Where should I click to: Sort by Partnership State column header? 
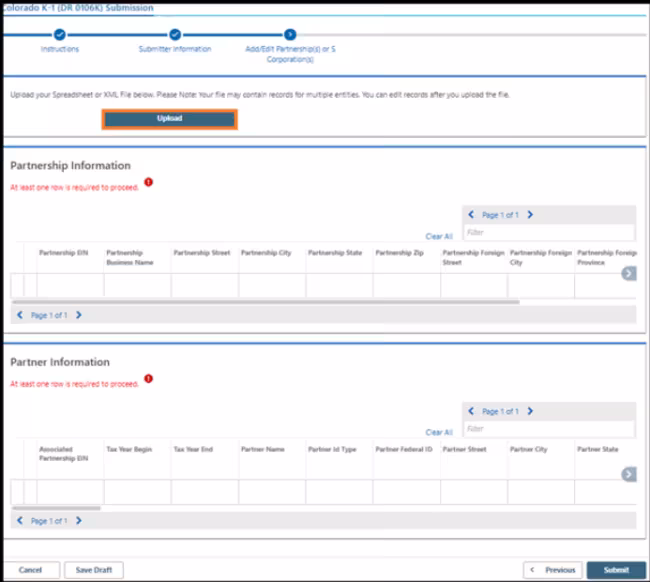(x=335, y=253)
